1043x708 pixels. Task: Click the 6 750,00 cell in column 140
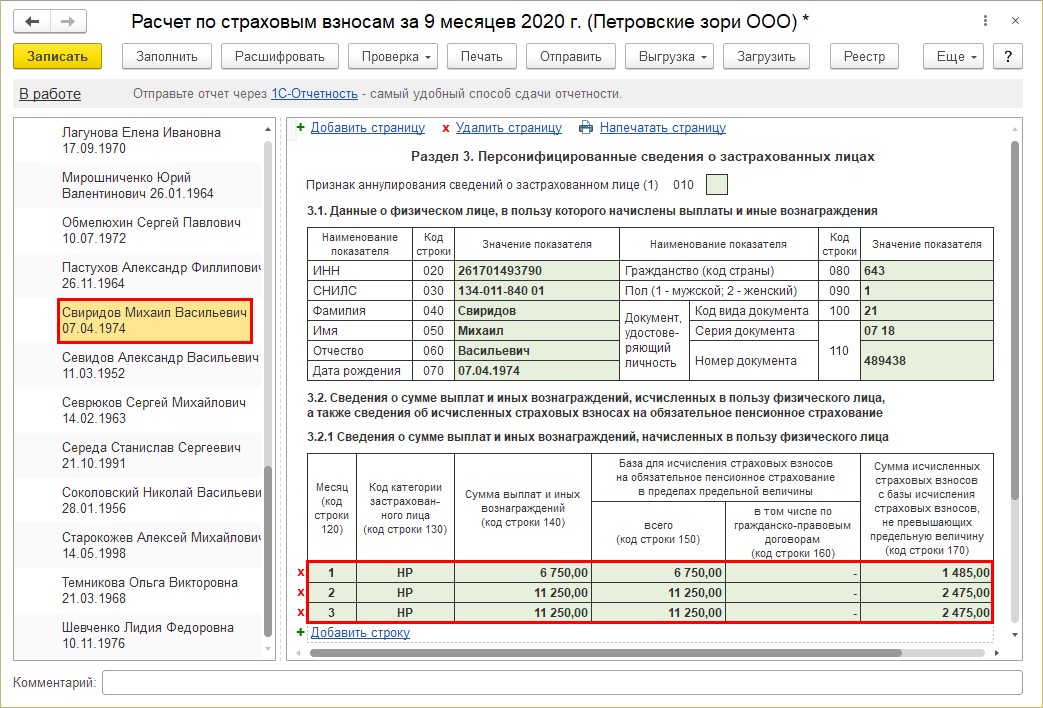pyautogui.click(x=523, y=572)
